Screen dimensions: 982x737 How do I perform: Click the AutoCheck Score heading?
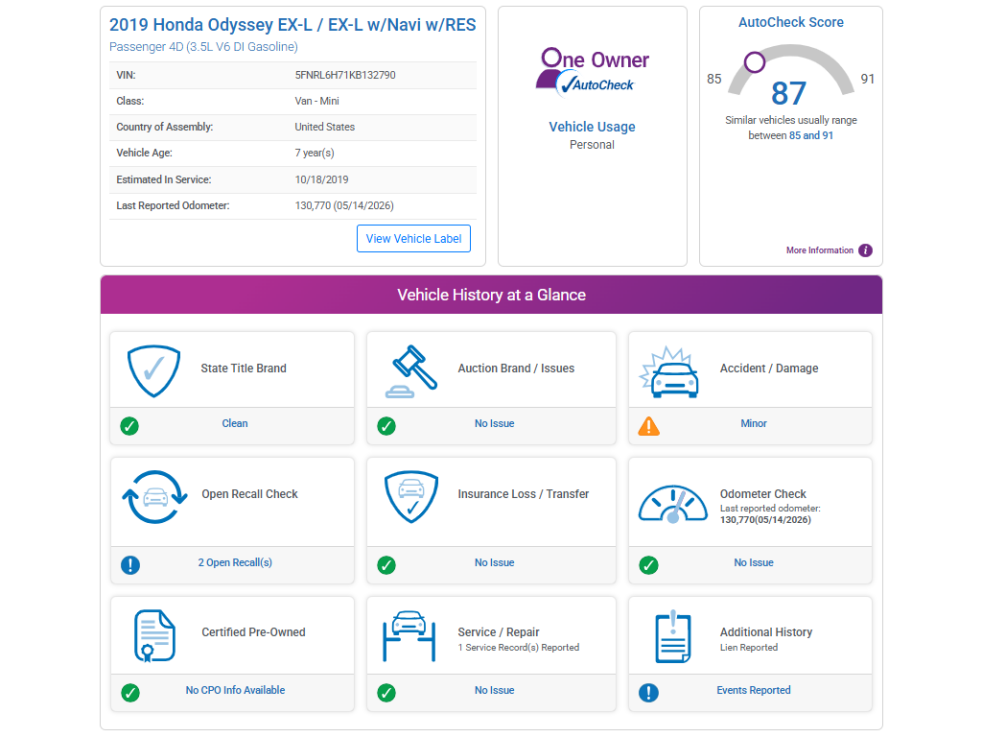[790, 22]
